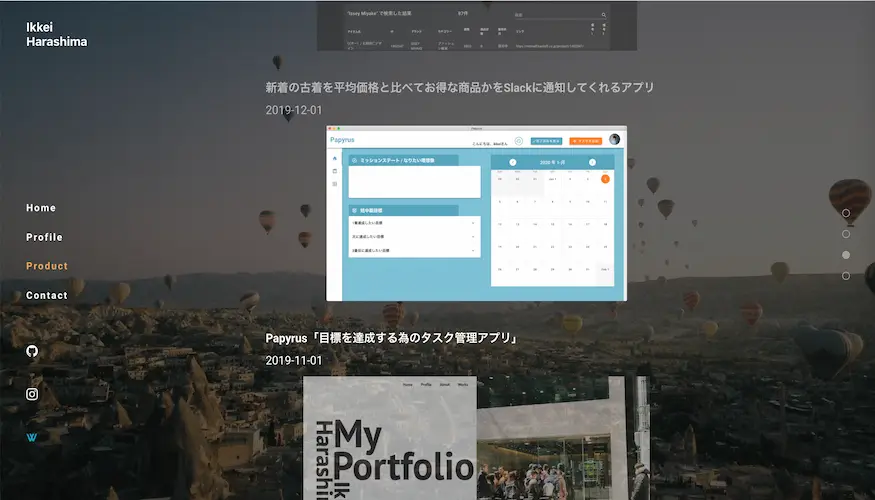Select the highlighted Product menu item
Image resolution: width=875 pixels, height=500 pixels.
(x=47, y=266)
